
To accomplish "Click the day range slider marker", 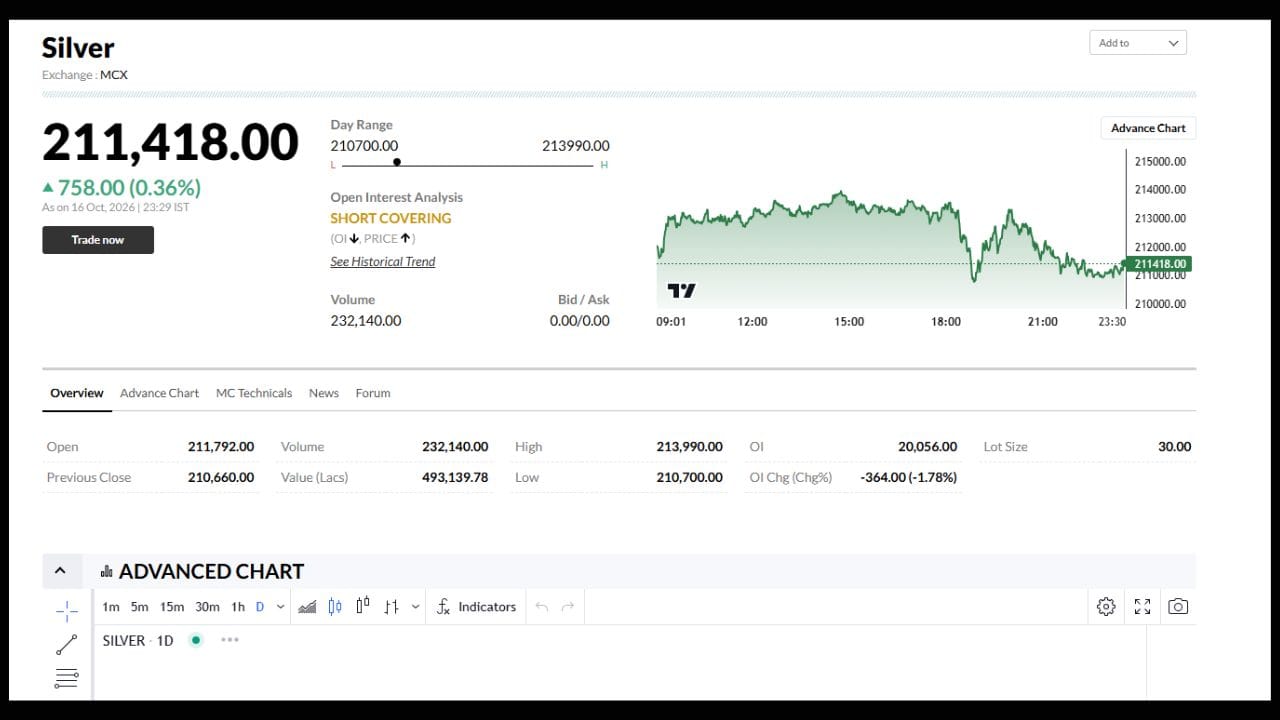I will [397, 162].
